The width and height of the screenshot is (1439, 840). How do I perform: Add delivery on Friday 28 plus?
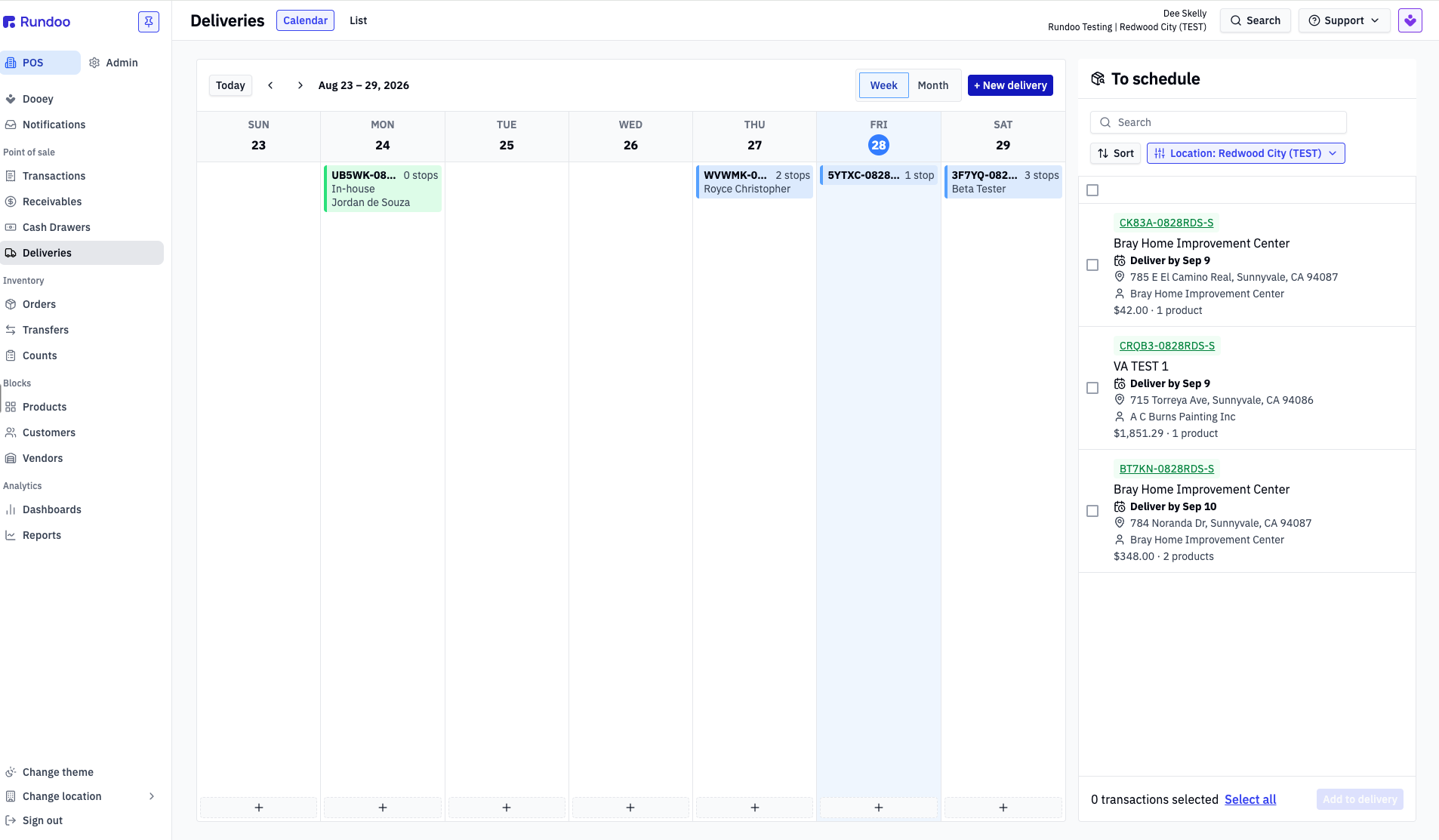(x=879, y=808)
